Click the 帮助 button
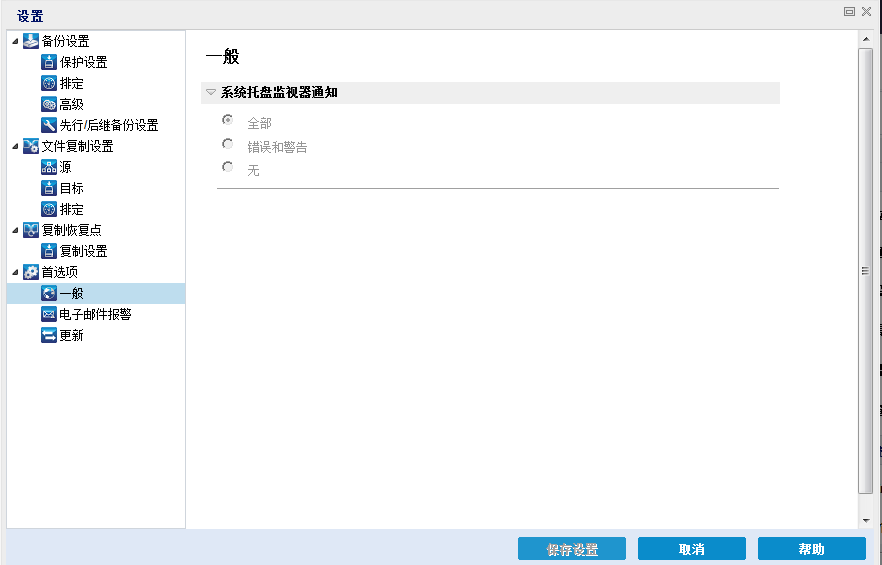 pyautogui.click(x=811, y=549)
